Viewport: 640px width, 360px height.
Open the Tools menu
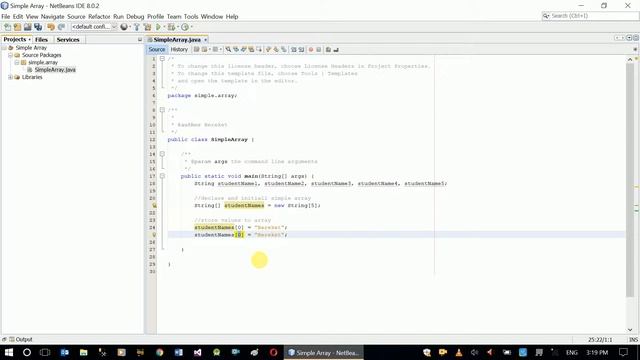pyautogui.click(x=191, y=17)
